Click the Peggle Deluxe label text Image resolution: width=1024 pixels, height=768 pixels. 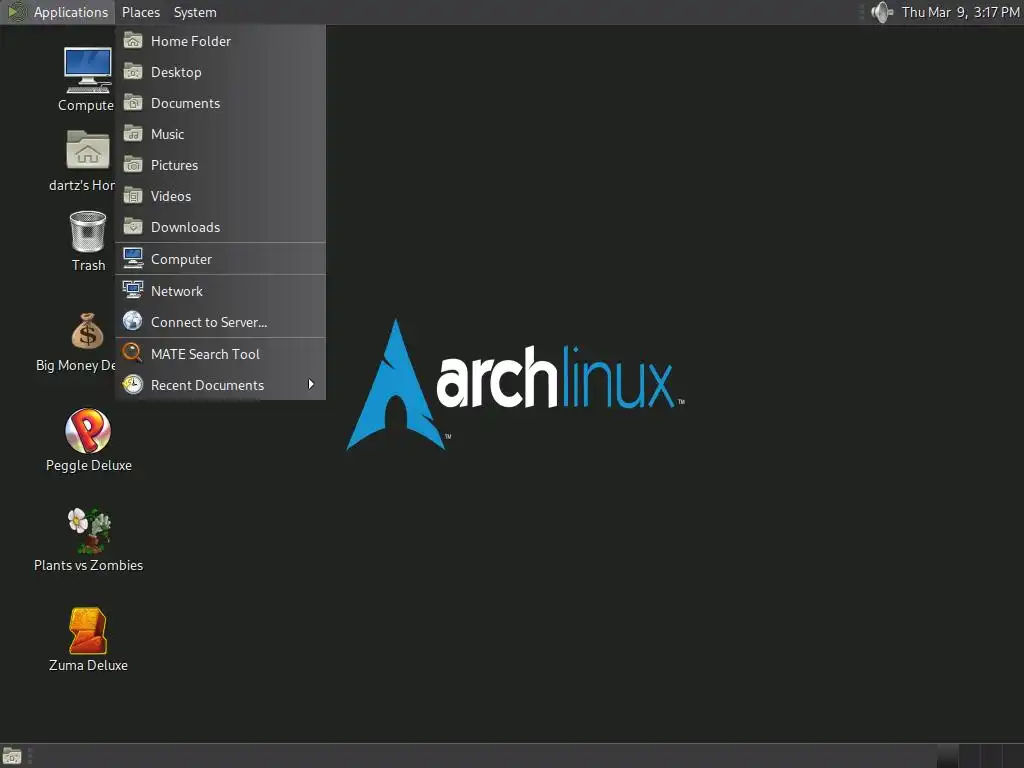89,466
